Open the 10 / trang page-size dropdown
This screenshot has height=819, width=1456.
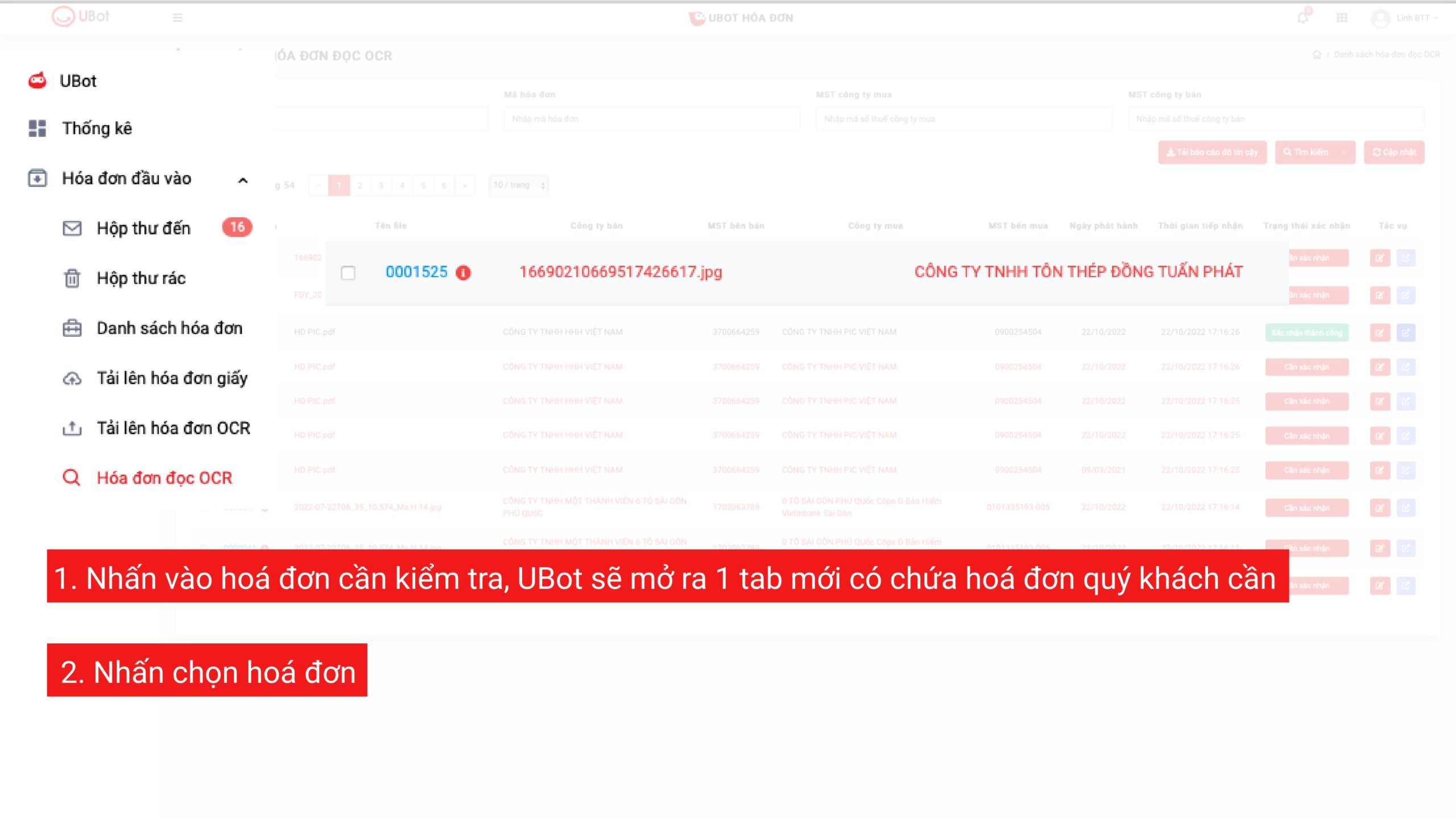tap(519, 185)
